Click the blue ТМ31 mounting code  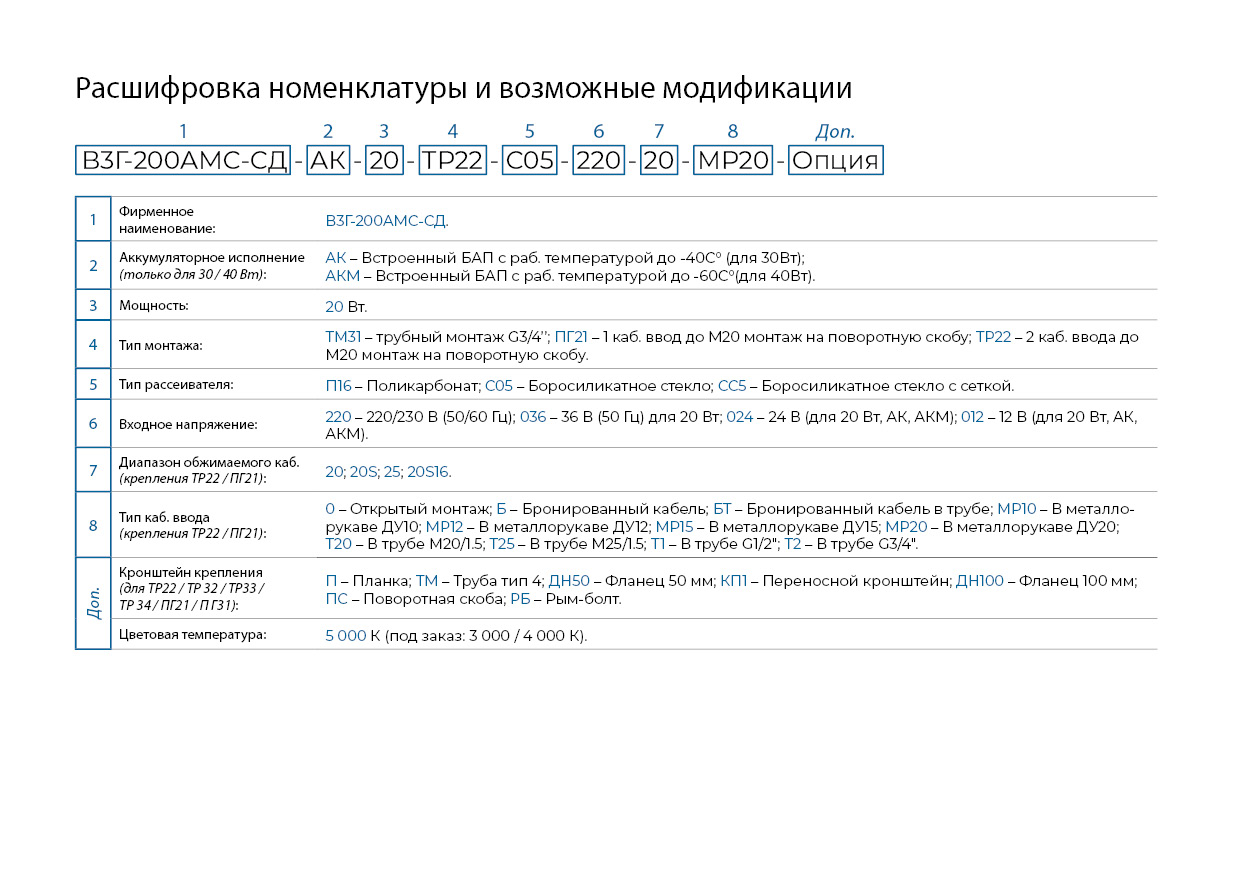[x=343, y=337]
